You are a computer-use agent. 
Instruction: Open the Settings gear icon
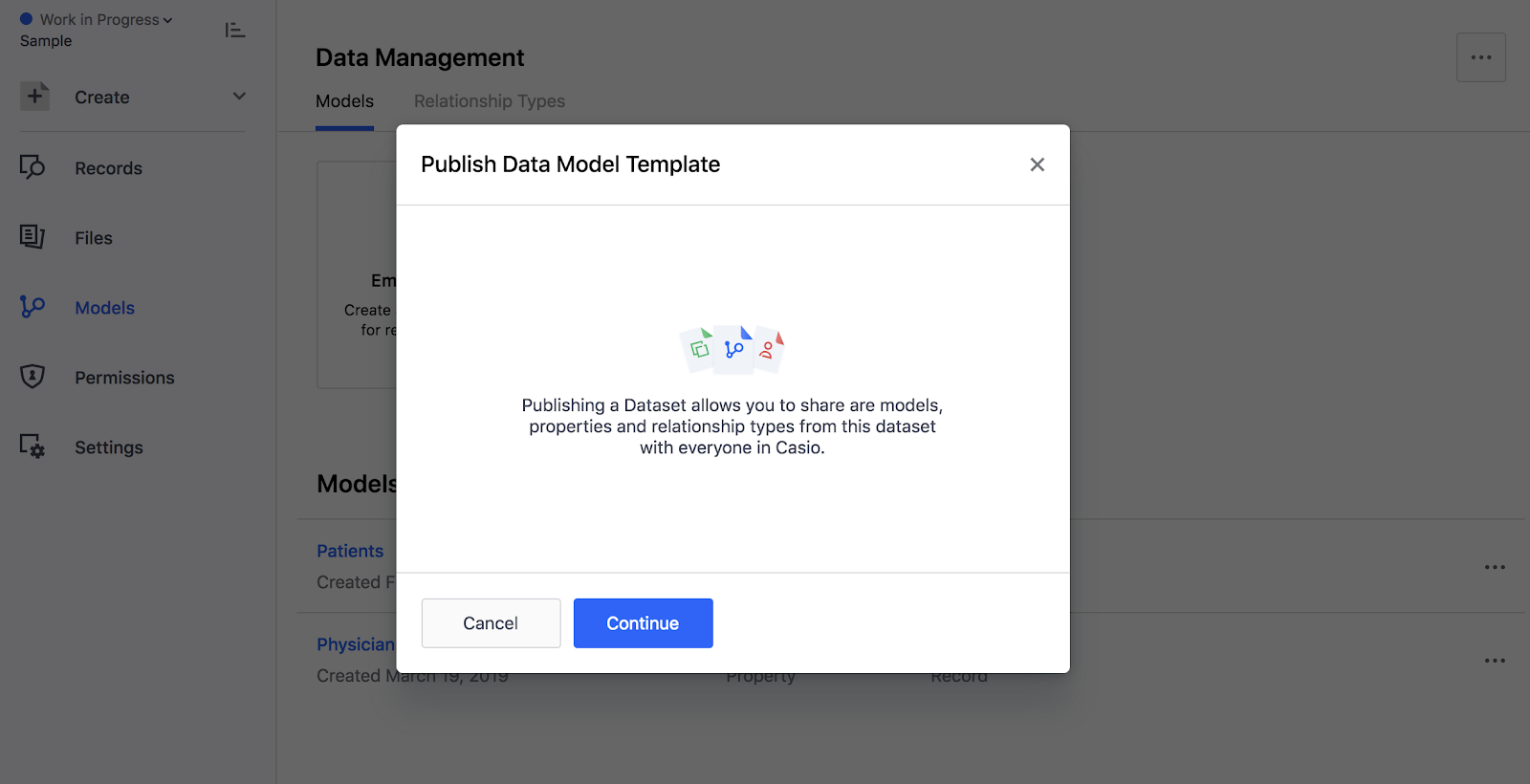[x=33, y=446]
